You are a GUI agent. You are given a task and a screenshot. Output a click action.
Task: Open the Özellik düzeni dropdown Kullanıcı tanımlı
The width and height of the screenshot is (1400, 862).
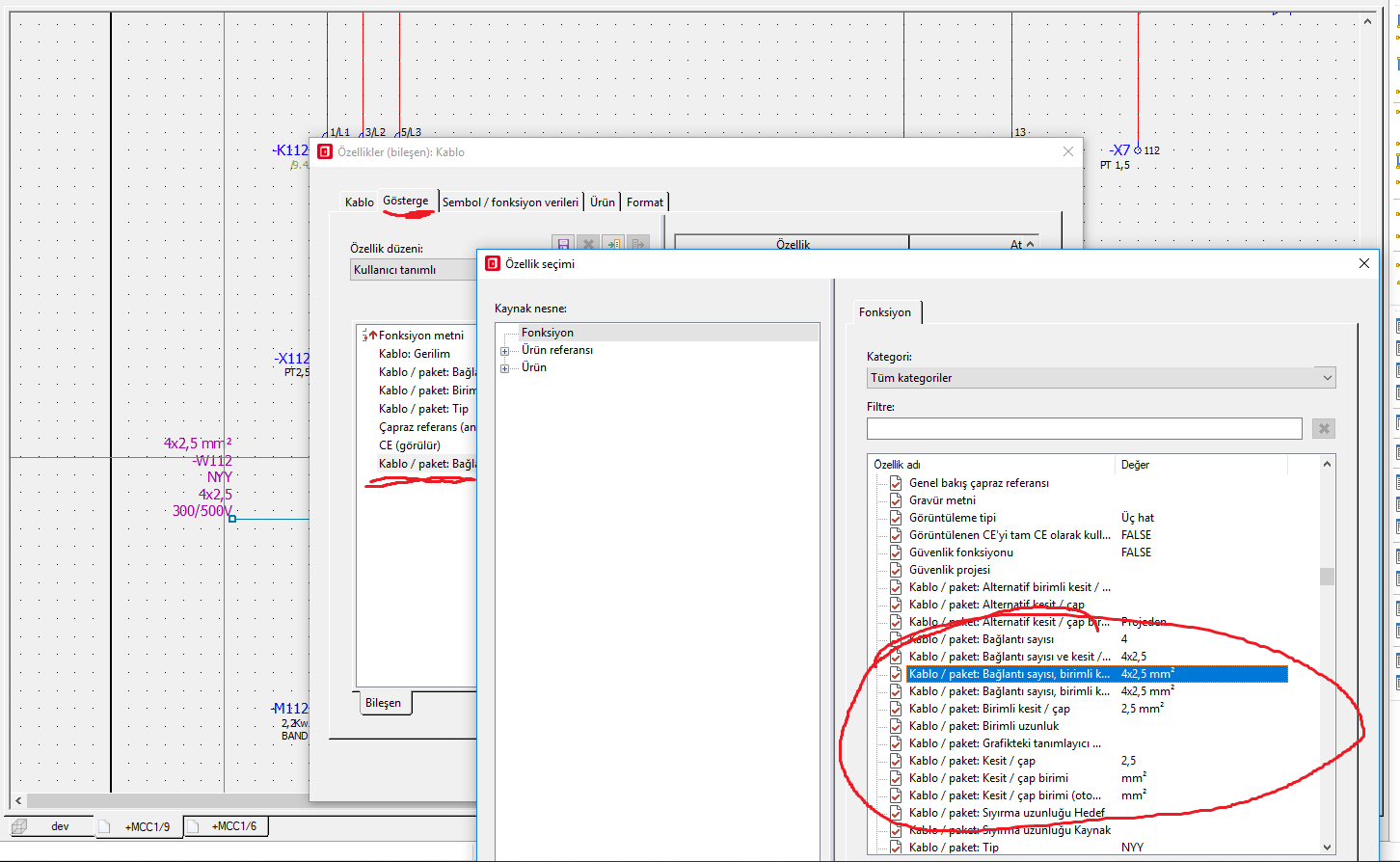pos(415,270)
